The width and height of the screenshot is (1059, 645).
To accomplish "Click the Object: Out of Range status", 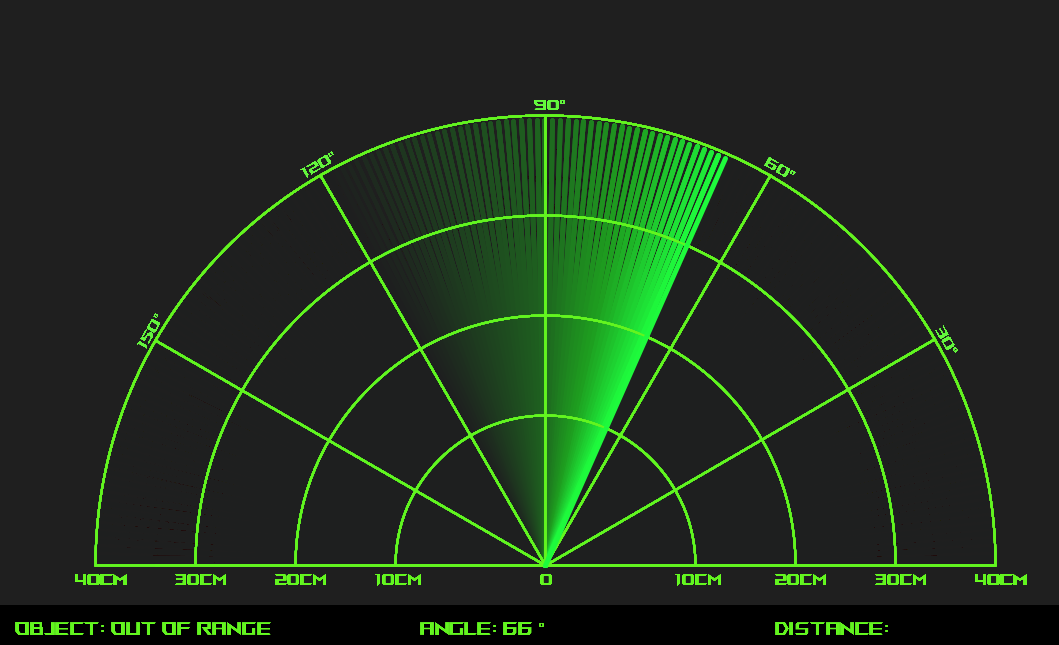I will click(143, 629).
